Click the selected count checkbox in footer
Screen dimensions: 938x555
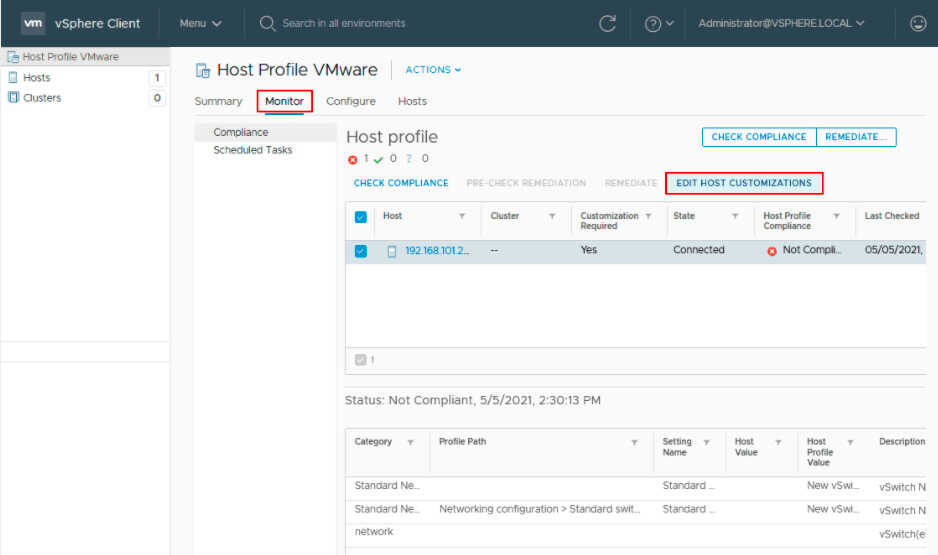(x=360, y=359)
